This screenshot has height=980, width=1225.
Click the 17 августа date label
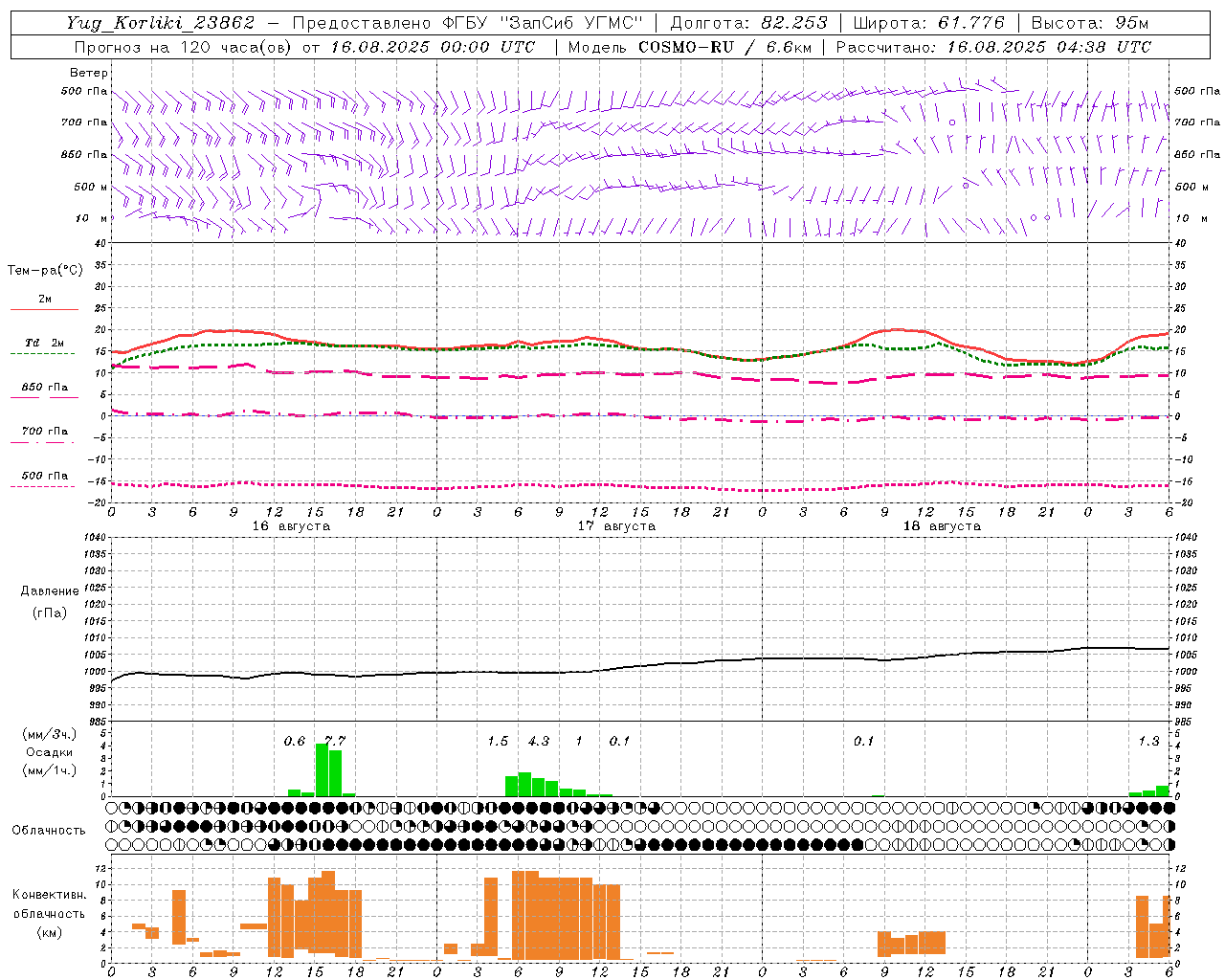click(616, 526)
